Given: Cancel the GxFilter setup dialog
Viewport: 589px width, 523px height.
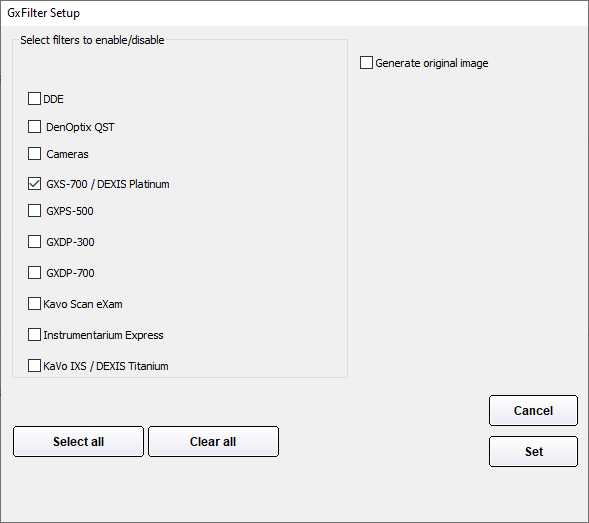Looking at the screenshot, I should tap(533, 410).
